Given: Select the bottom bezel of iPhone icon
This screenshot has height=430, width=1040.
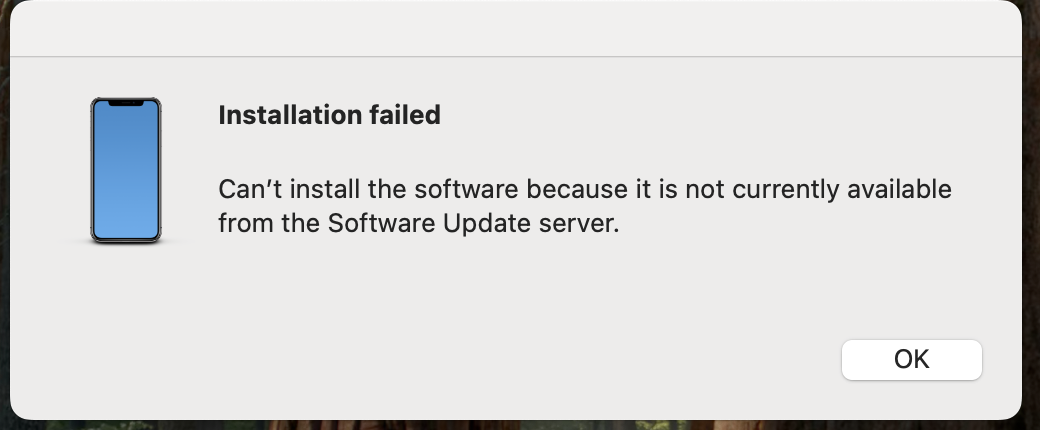Looking at the screenshot, I should click(126, 240).
